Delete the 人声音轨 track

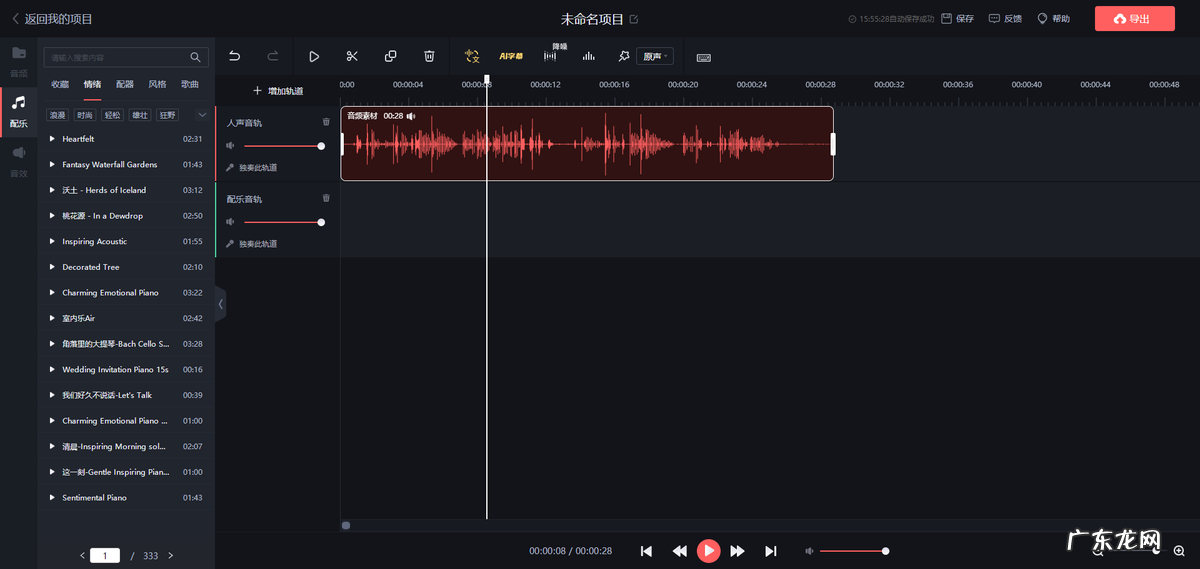[x=325, y=122]
